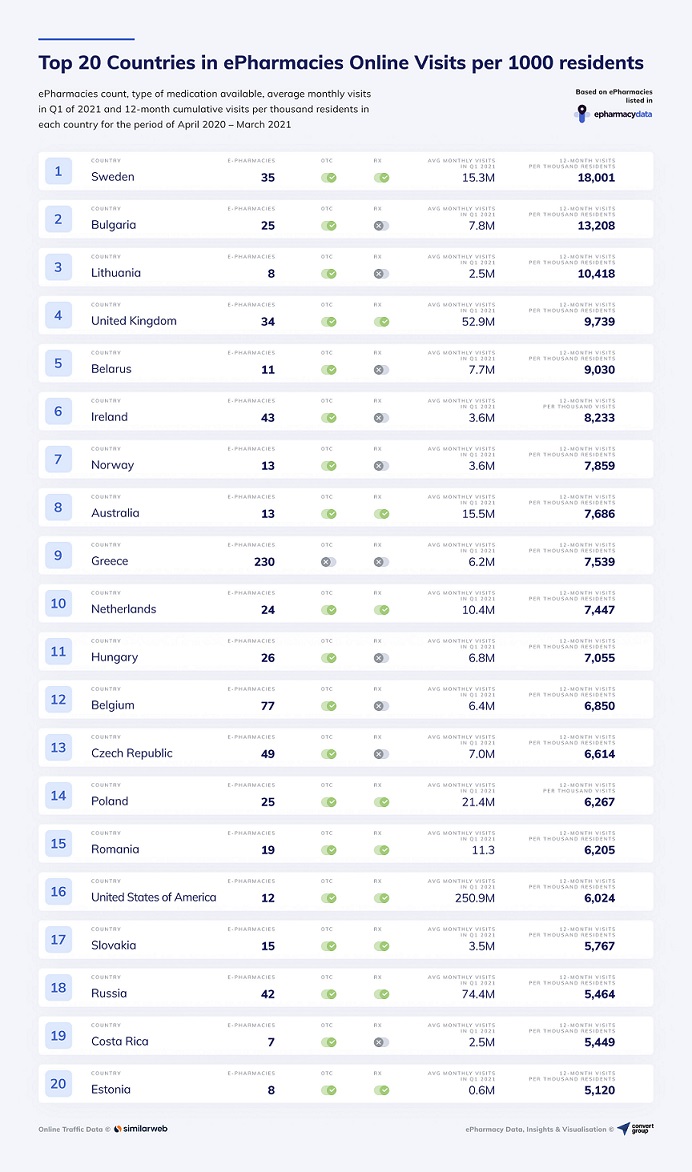Click Sweden's 18,001 visits value
Viewport: 692px width, 1172px height.
tap(596, 178)
